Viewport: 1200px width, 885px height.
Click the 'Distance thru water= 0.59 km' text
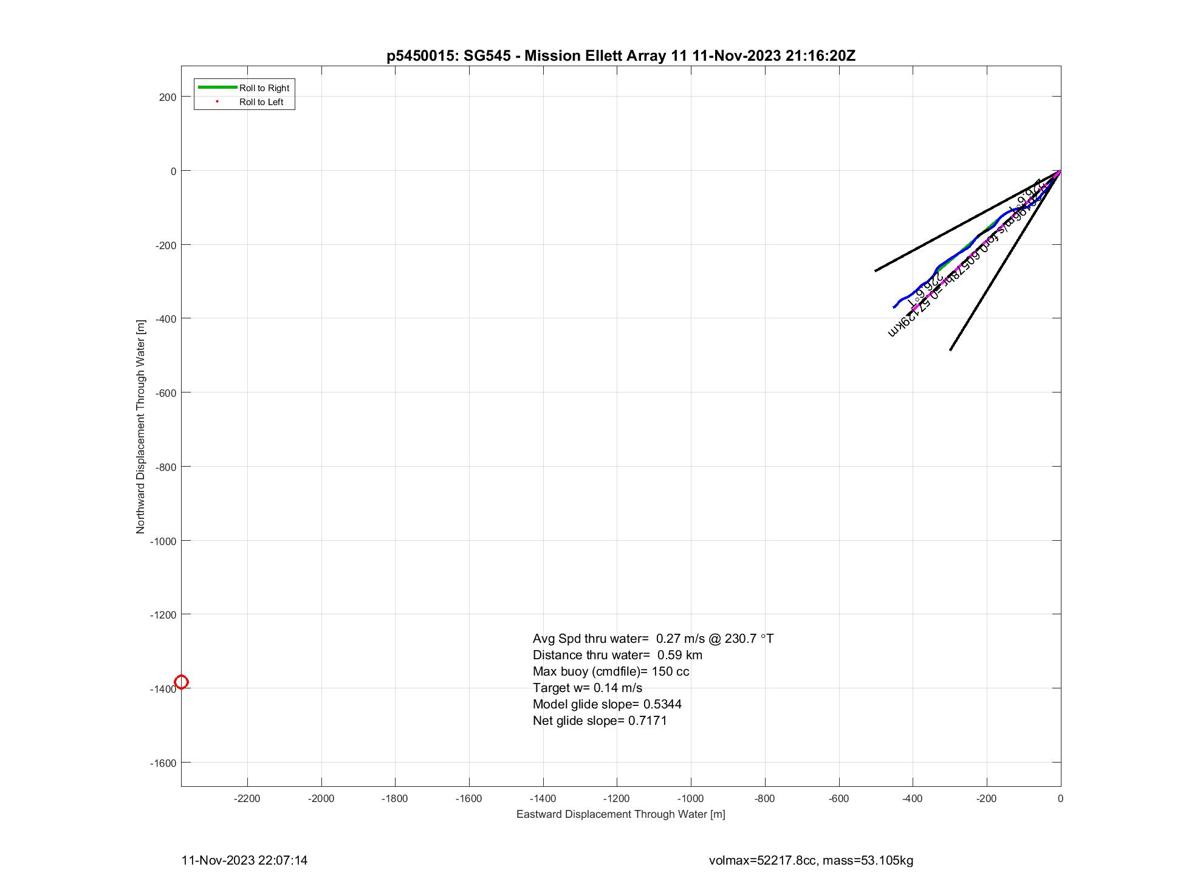pos(617,655)
